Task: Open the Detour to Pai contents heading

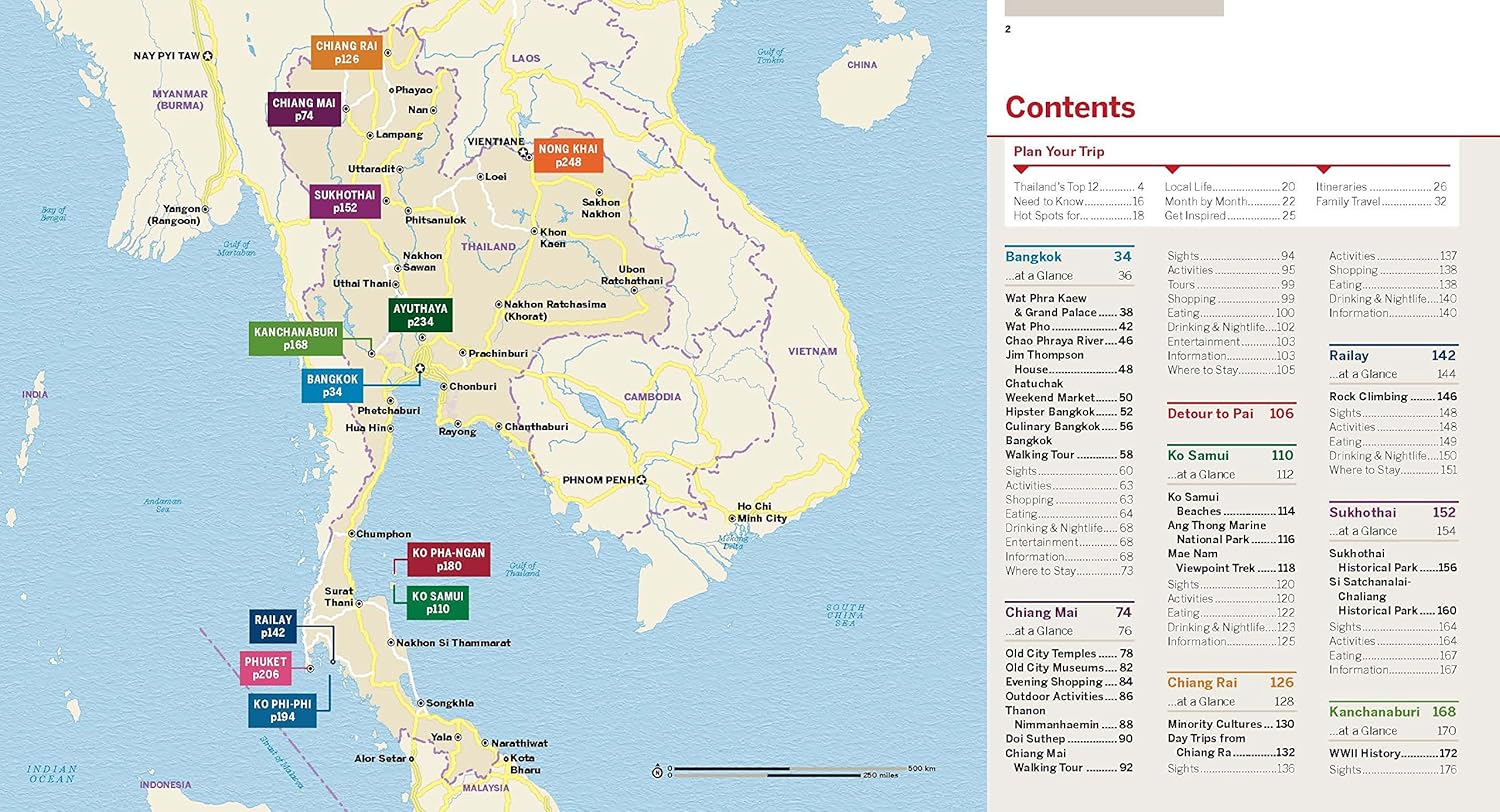Action: [1230, 413]
